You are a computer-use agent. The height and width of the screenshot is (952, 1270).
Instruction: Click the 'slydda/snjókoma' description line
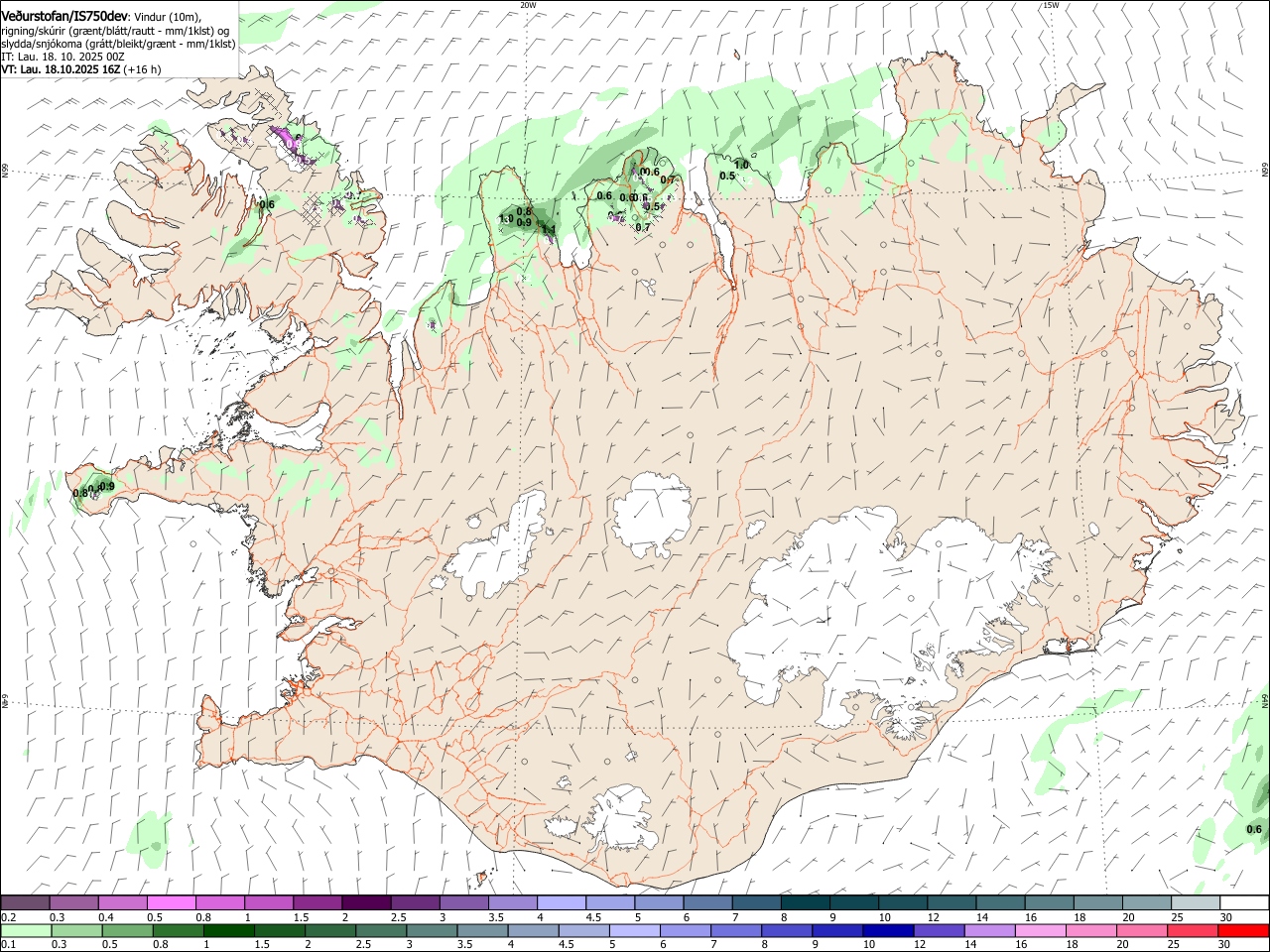118,44
